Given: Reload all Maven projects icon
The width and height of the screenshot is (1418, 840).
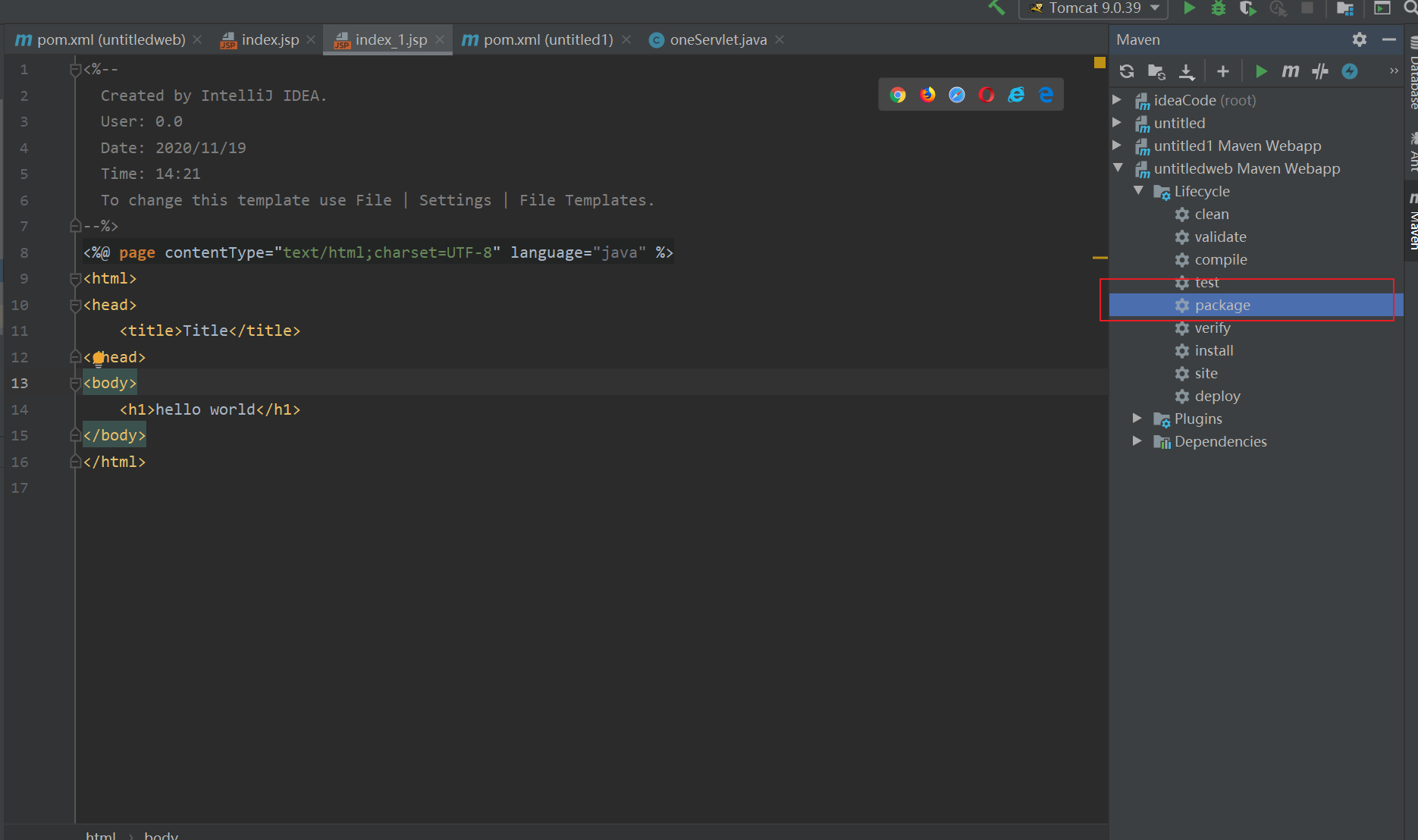Looking at the screenshot, I should pos(1127,71).
